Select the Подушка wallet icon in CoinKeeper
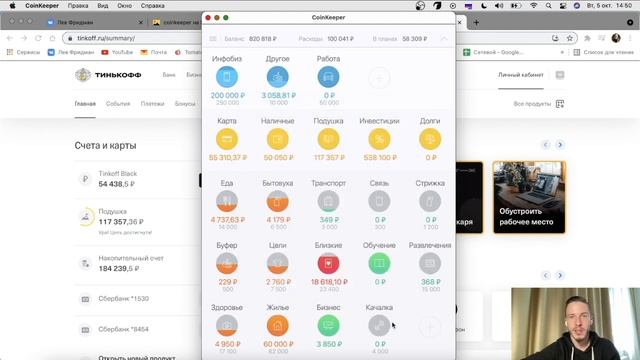The width and height of the screenshot is (640, 360). [328, 139]
